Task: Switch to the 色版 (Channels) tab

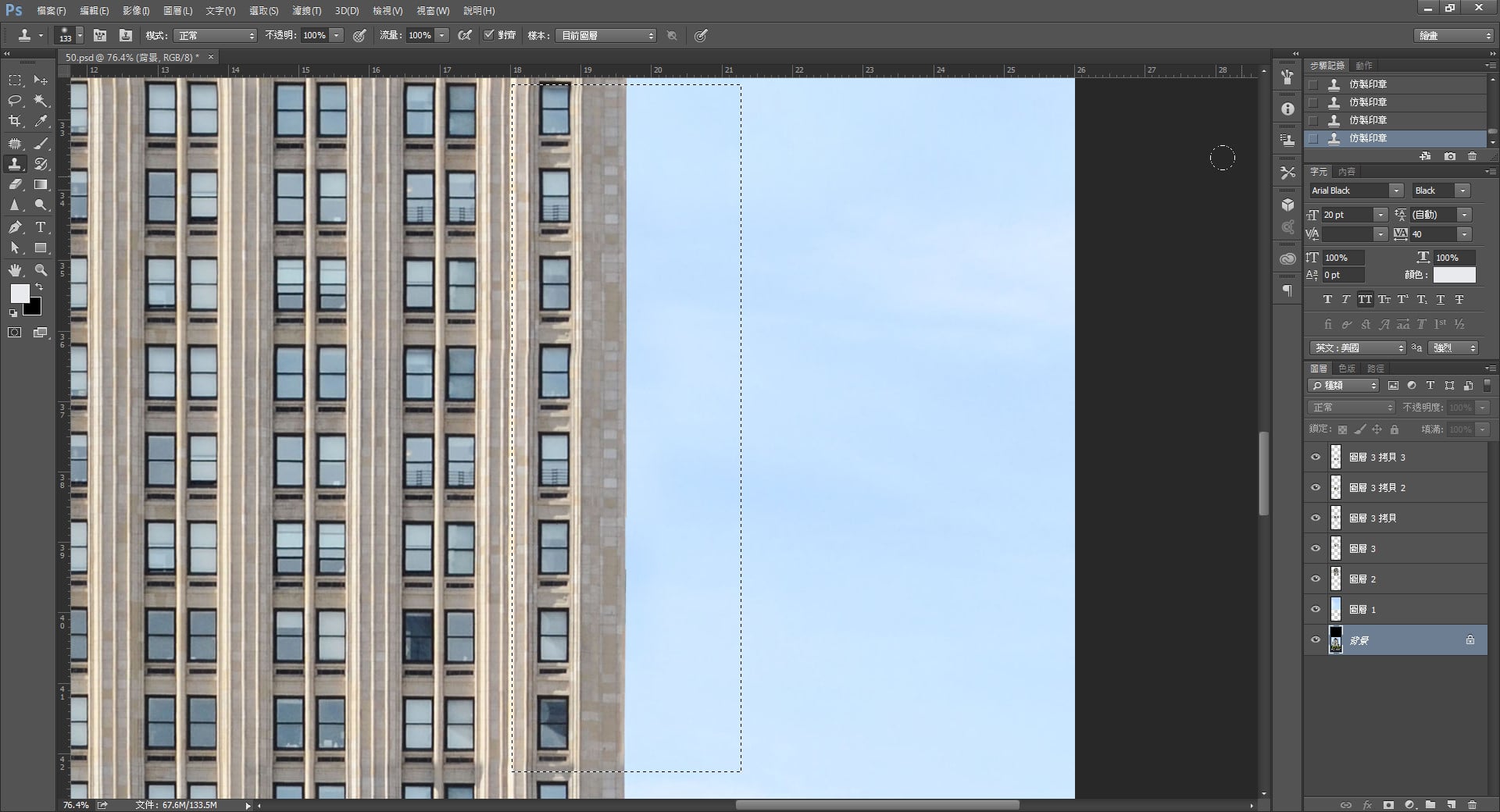Action: coord(1347,369)
